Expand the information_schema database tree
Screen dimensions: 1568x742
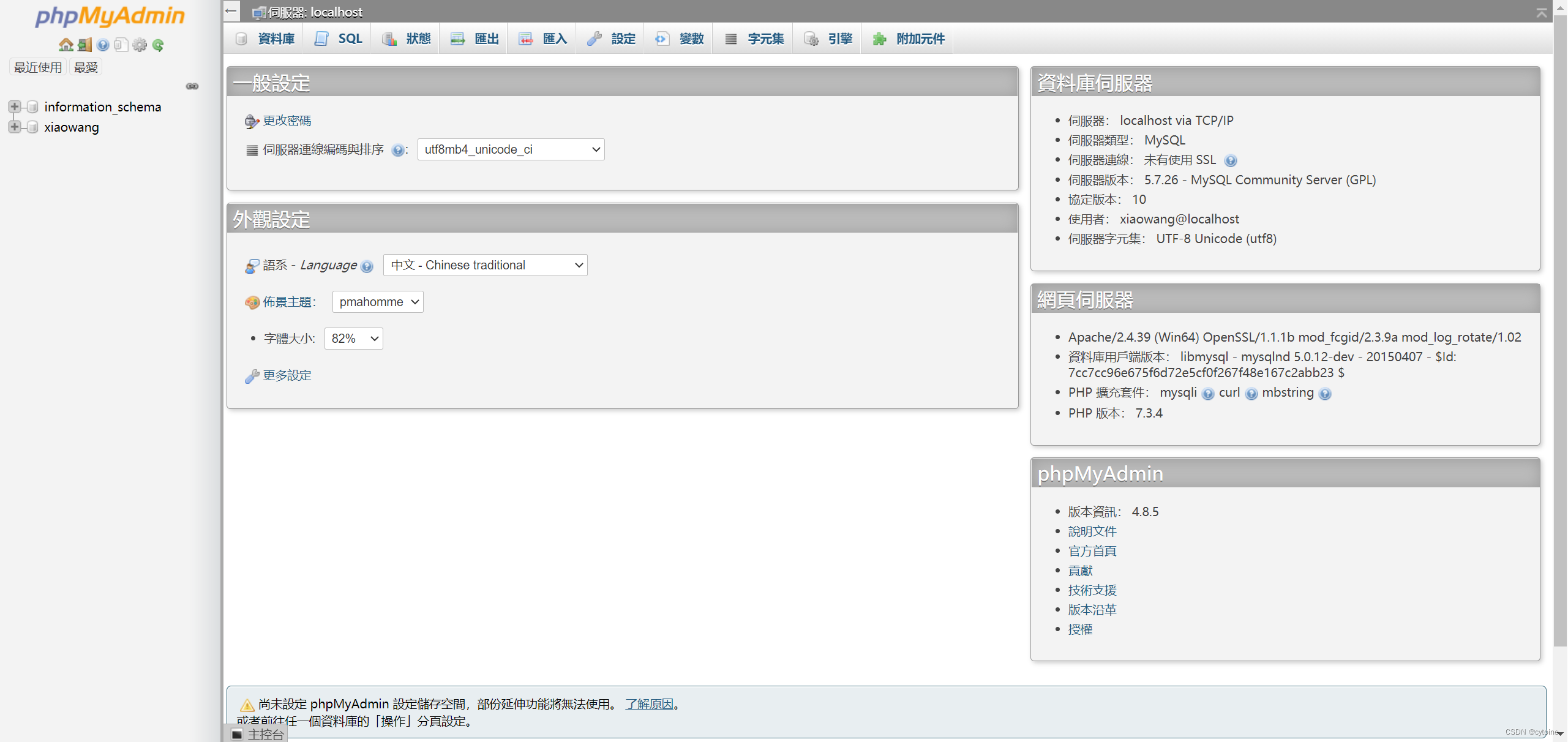tap(14, 106)
